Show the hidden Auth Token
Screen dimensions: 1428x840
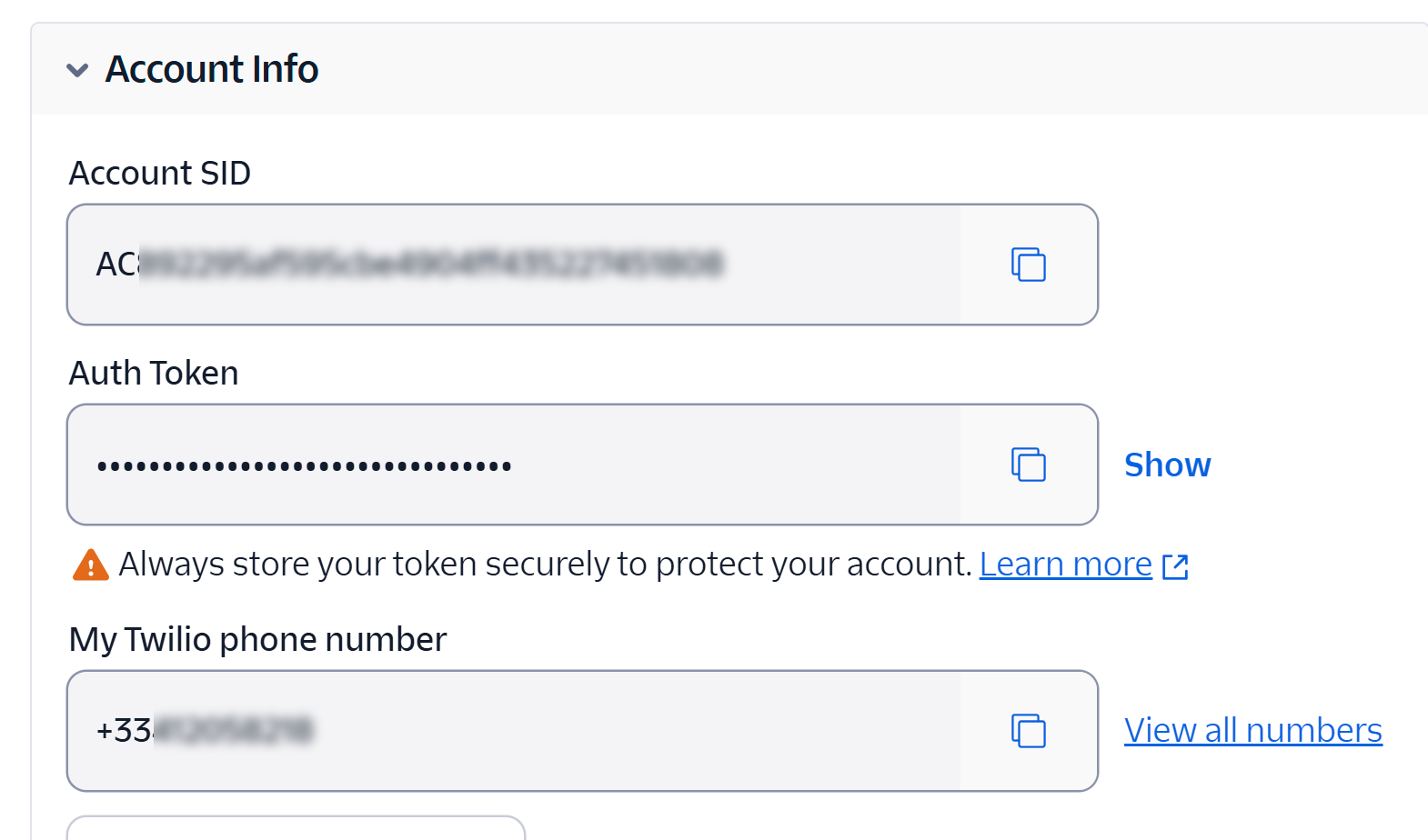click(1167, 465)
